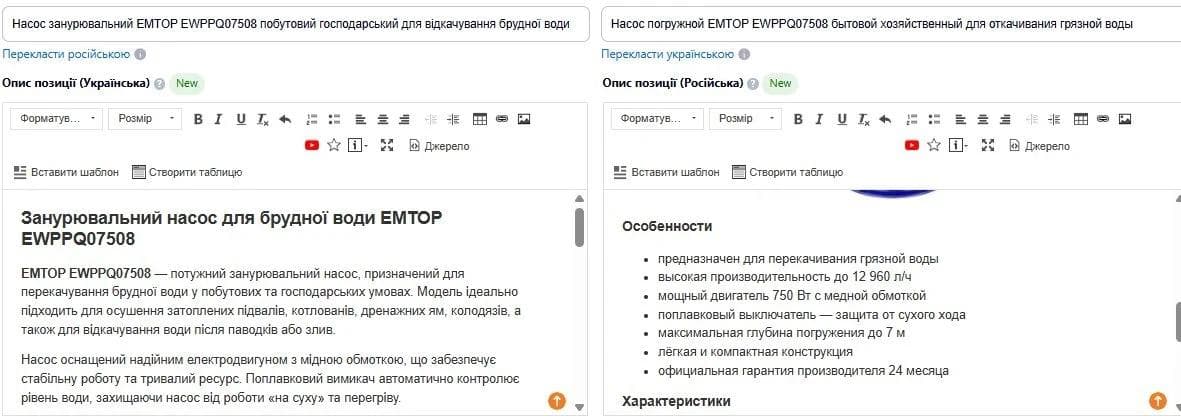Toggle Italic in the Ukrainian description editor
The height and width of the screenshot is (416, 1181).
[x=218, y=119]
